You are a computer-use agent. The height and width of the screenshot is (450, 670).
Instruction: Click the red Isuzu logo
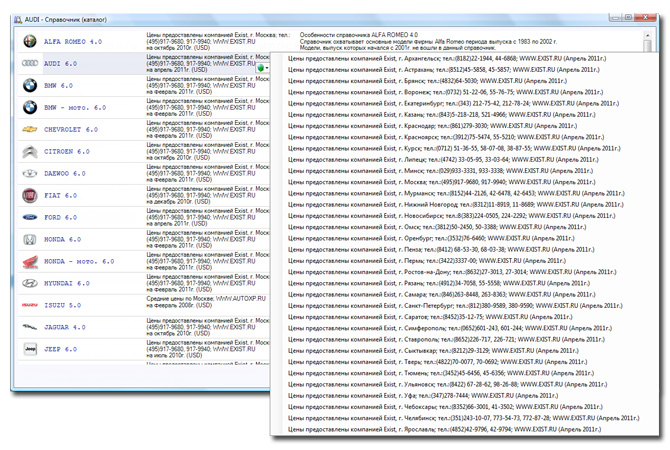point(29,305)
